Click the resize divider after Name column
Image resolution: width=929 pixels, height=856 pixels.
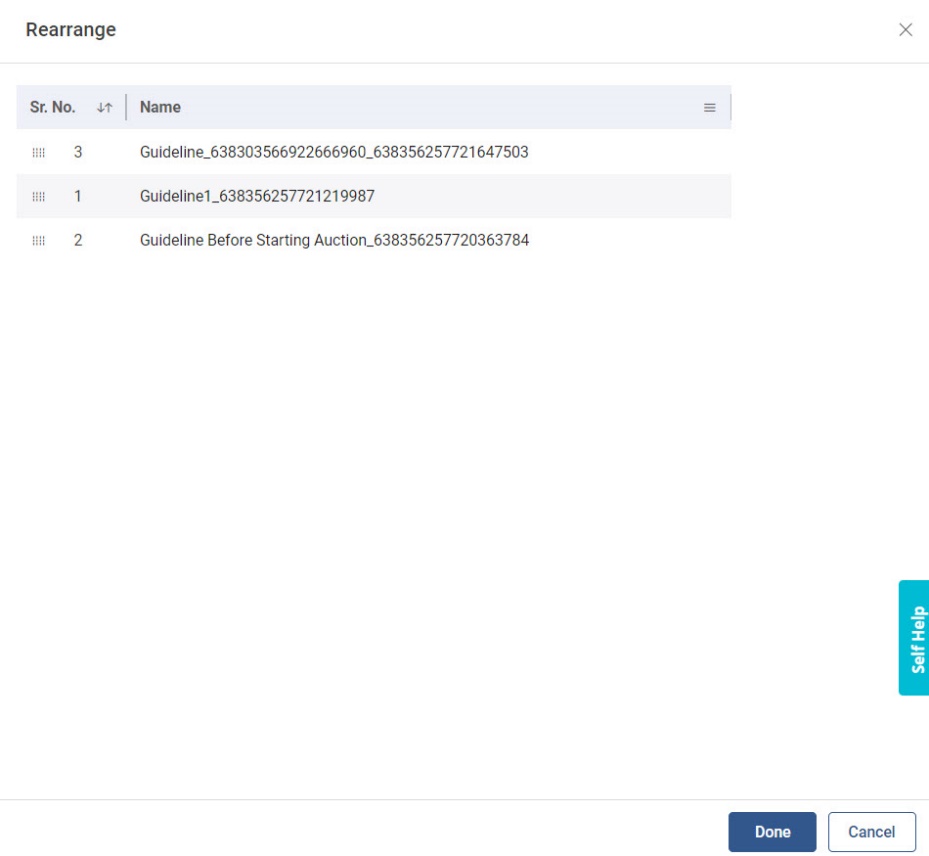pyautogui.click(x=731, y=107)
